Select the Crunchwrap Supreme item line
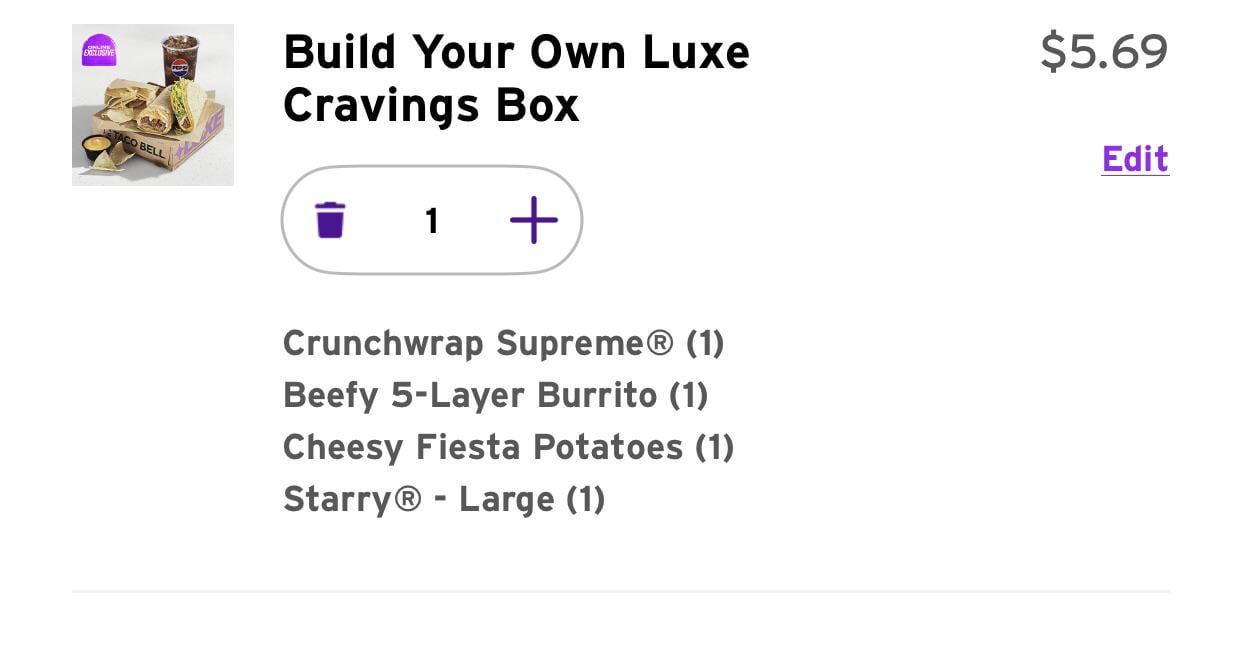 click(503, 343)
